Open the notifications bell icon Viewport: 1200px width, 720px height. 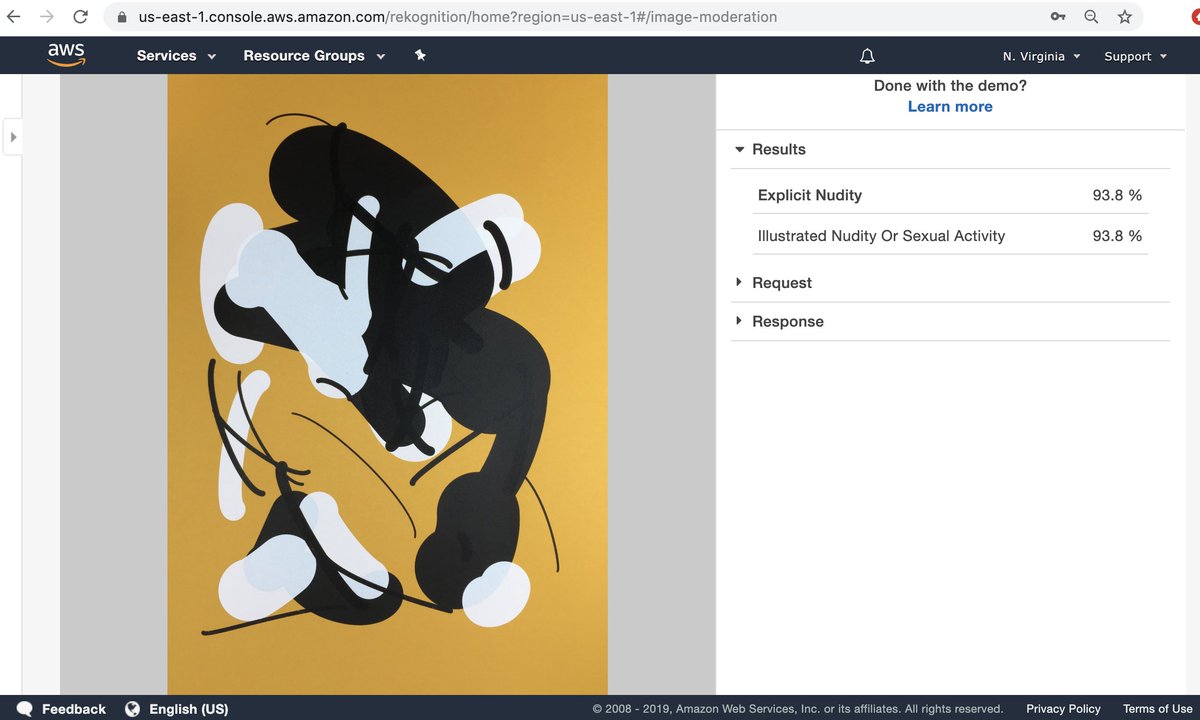[867, 56]
